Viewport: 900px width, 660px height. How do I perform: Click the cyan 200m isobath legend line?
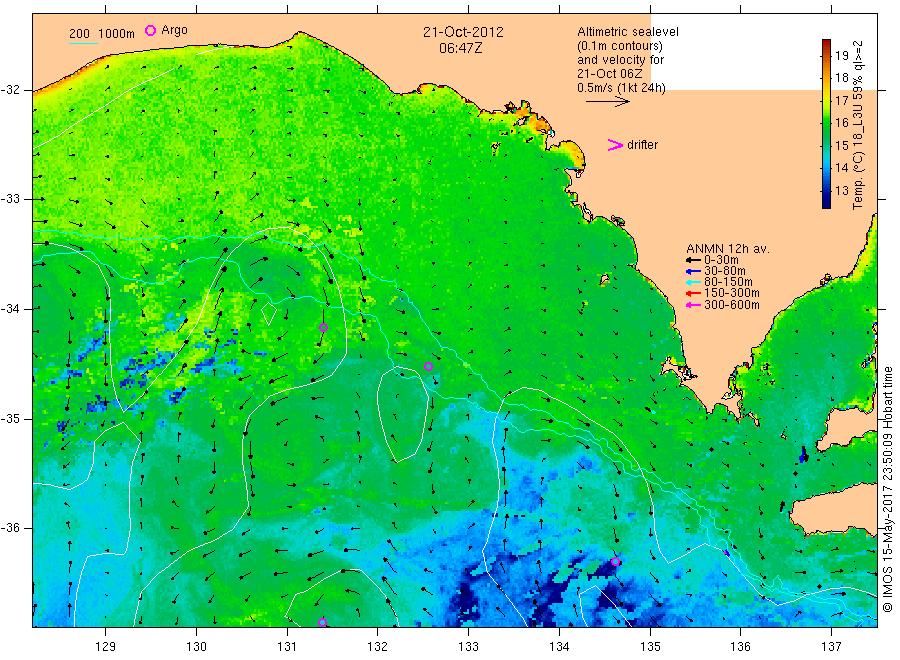pyautogui.click(x=83, y=43)
